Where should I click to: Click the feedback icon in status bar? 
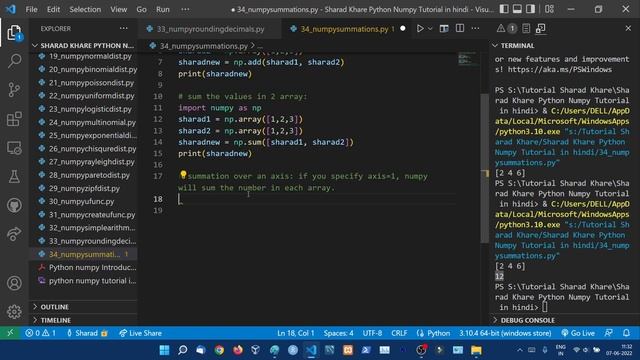pyautogui.click(x=609, y=333)
